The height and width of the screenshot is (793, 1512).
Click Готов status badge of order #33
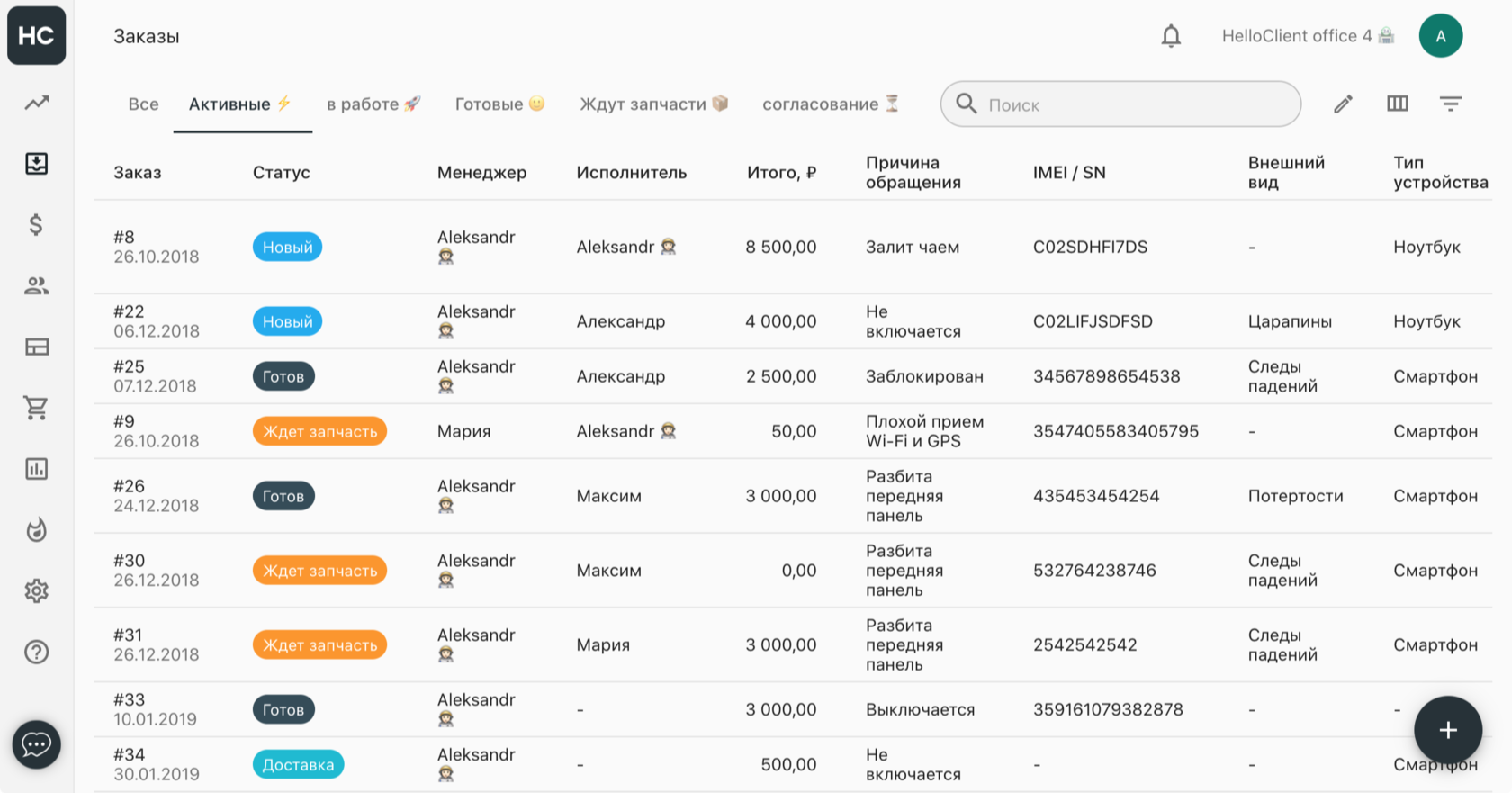pyautogui.click(x=283, y=709)
